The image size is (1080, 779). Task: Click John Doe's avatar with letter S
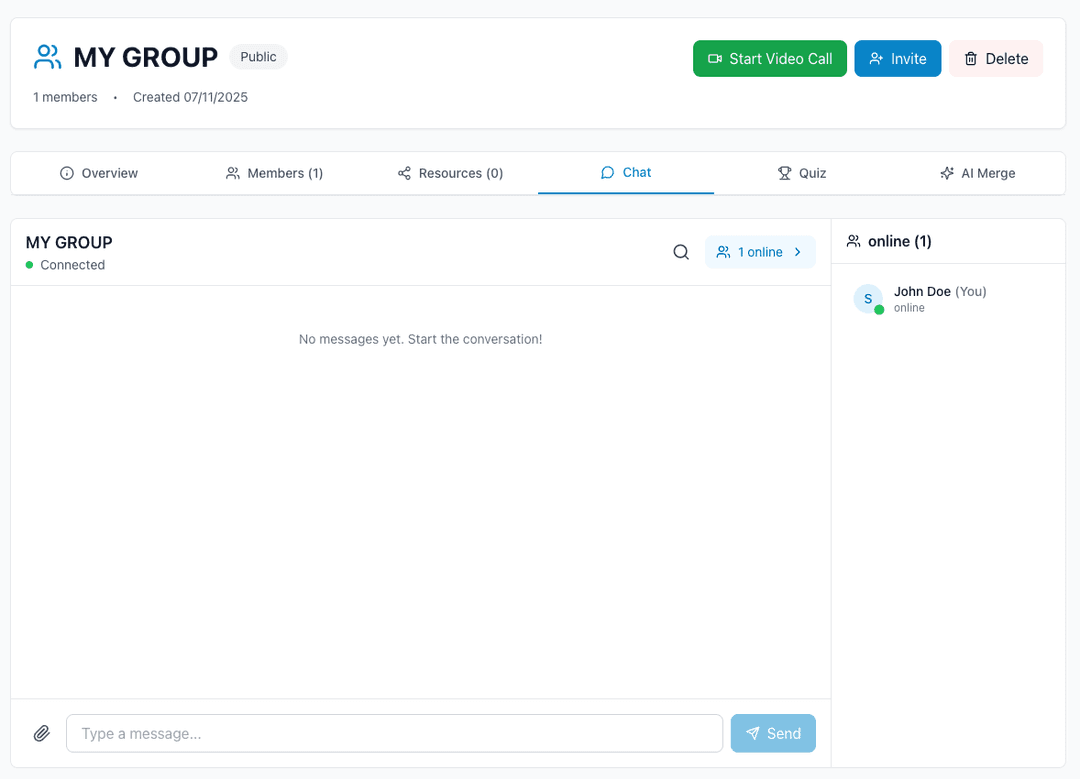pyautogui.click(x=868, y=299)
